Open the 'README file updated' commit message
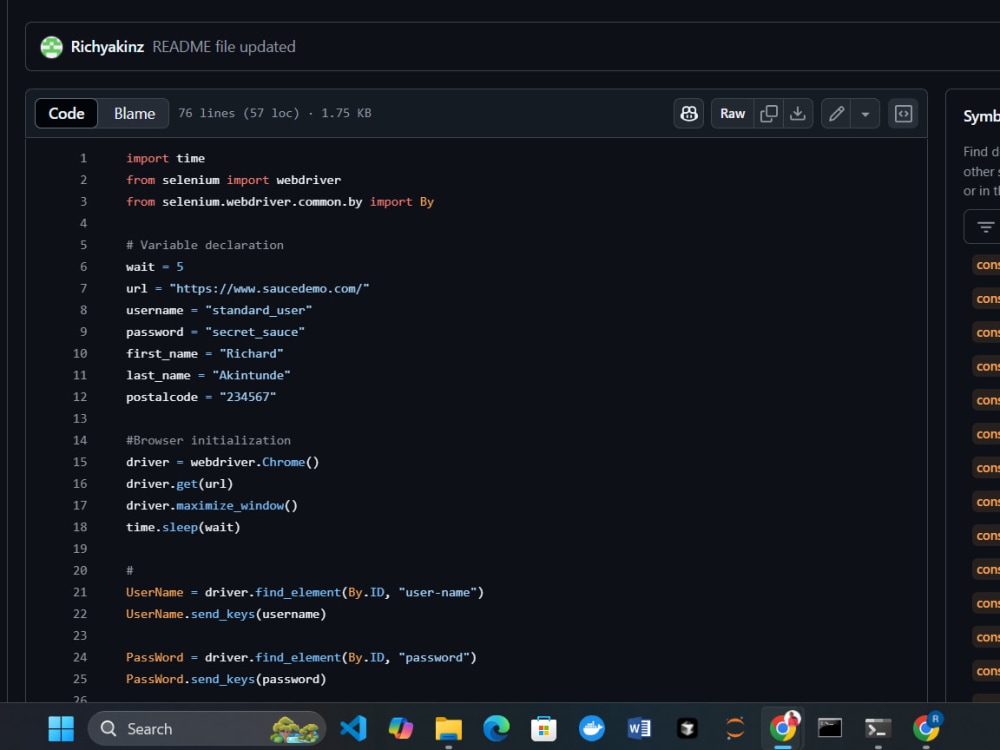1000x750 pixels. (x=224, y=47)
